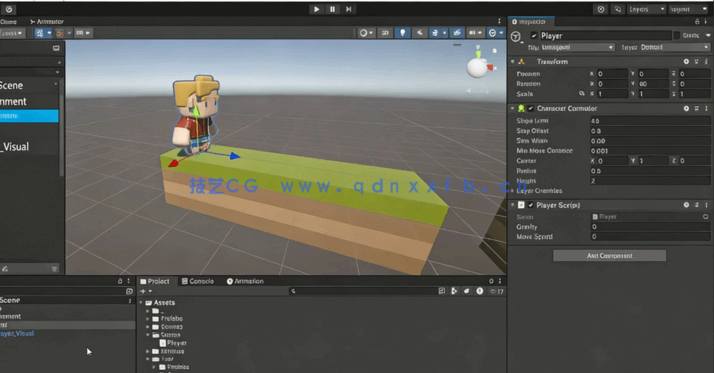Viewport: 714px width, 373px height.
Task: Open Scene view three-dot options menu
Action: tap(499, 21)
